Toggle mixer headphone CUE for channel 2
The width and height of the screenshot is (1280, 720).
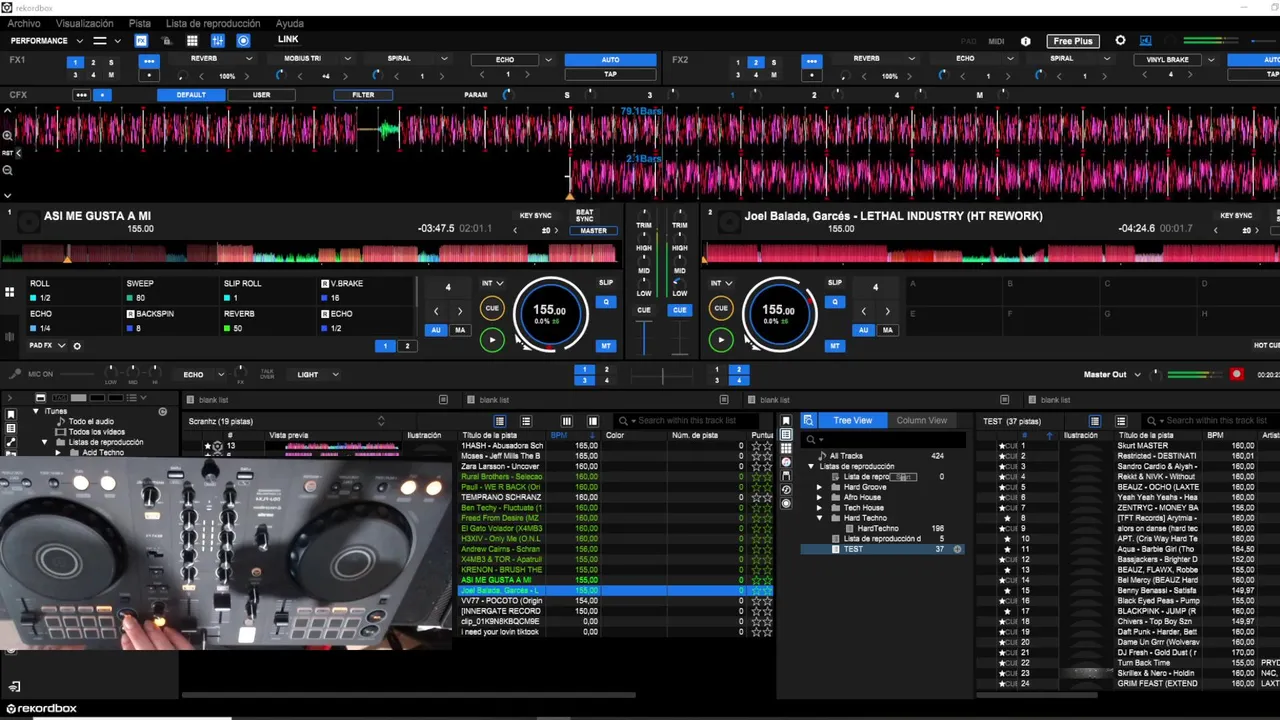pos(680,310)
